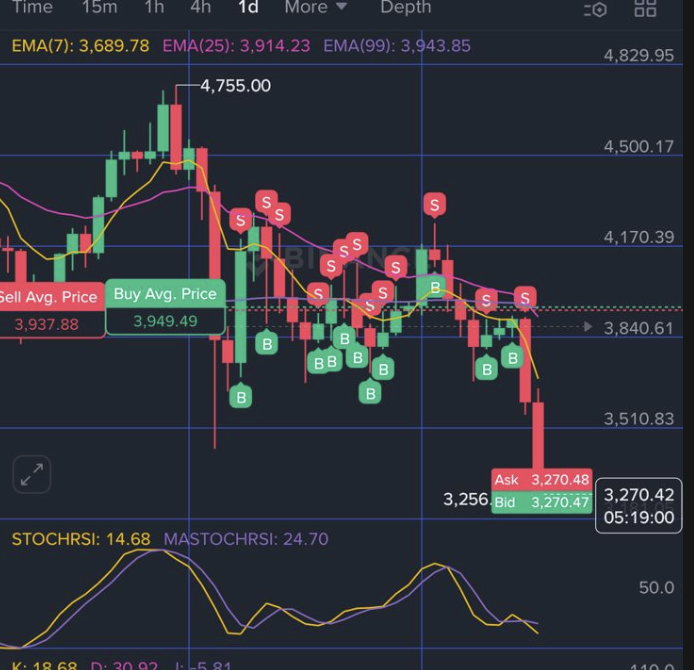Image resolution: width=694 pixels, height=670 pixels.
Task: Click the buy average value 3,949.49
Action: (x=165, y=321)
